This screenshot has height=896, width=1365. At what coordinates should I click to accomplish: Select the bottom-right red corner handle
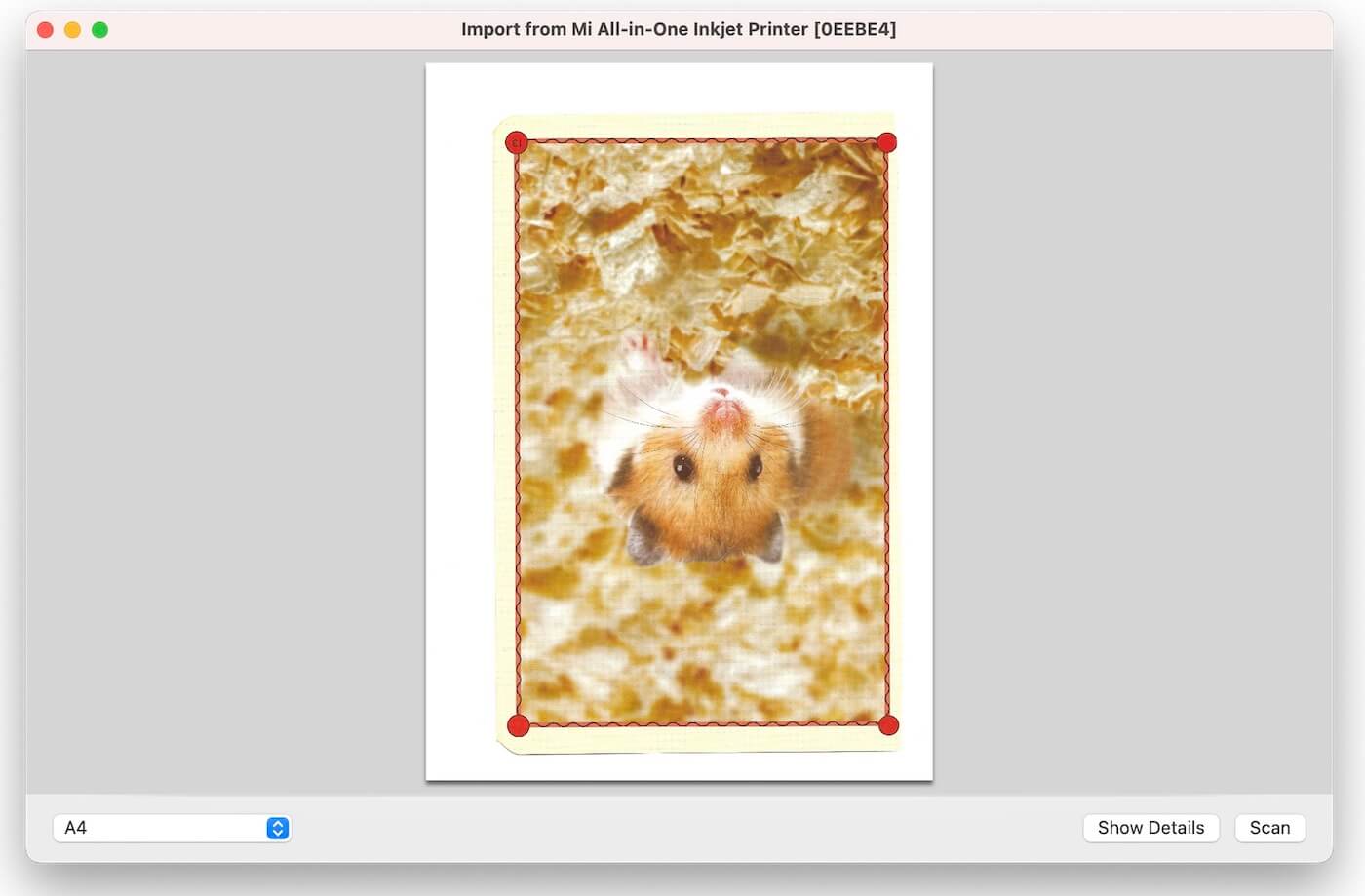(888, 724)
